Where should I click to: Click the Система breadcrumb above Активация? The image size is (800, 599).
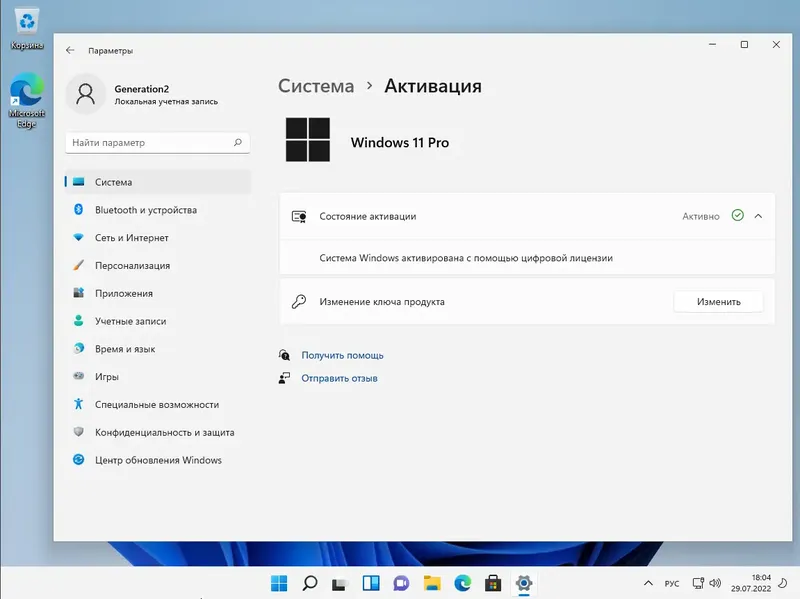(x=316, y=86)
